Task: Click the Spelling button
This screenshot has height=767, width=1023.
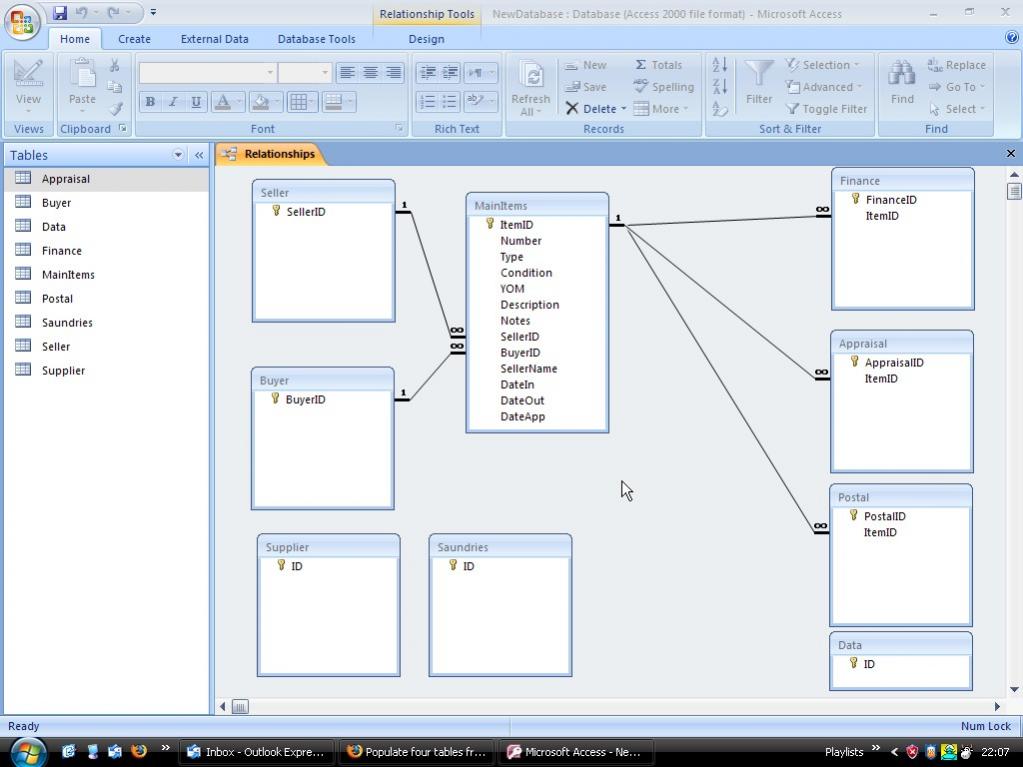Action: (664, 87)
